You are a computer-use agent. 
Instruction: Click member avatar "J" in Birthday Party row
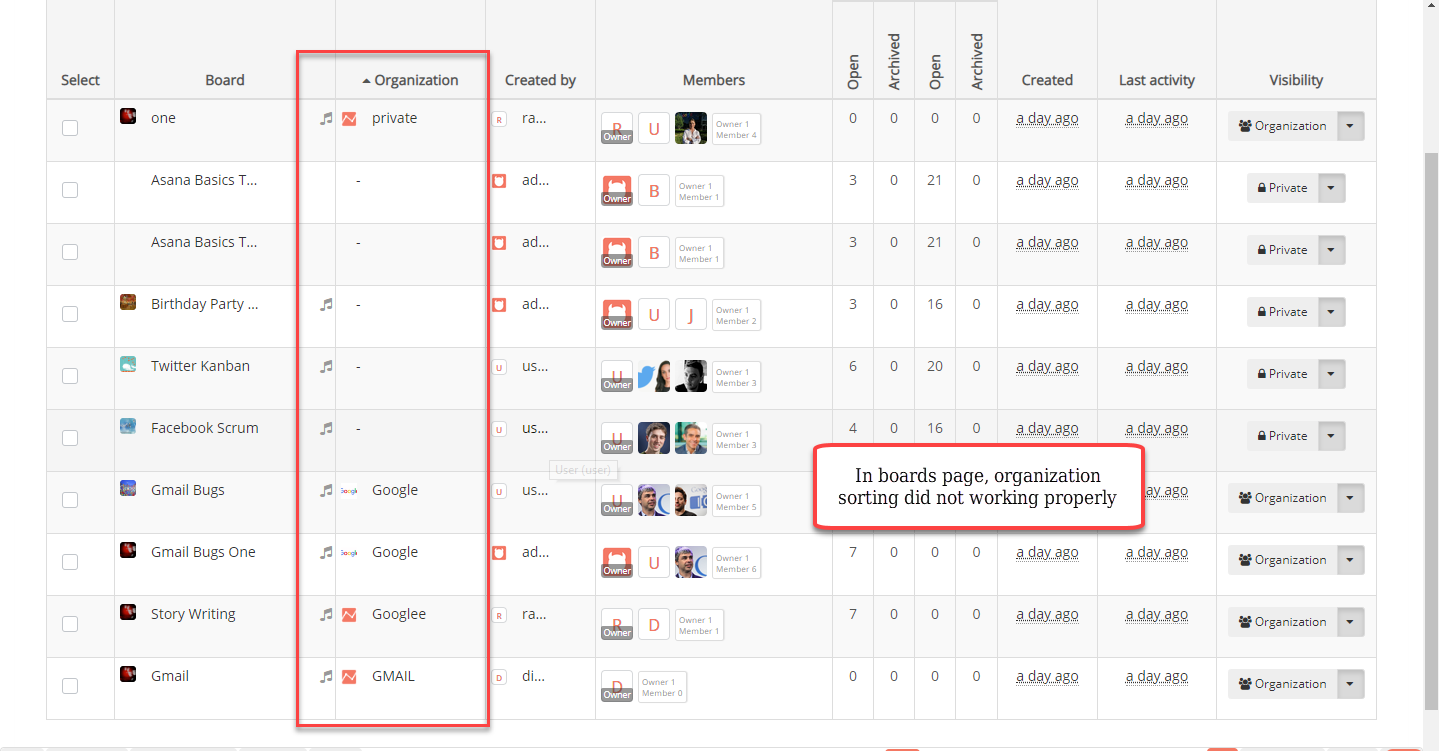coord(690,314)
